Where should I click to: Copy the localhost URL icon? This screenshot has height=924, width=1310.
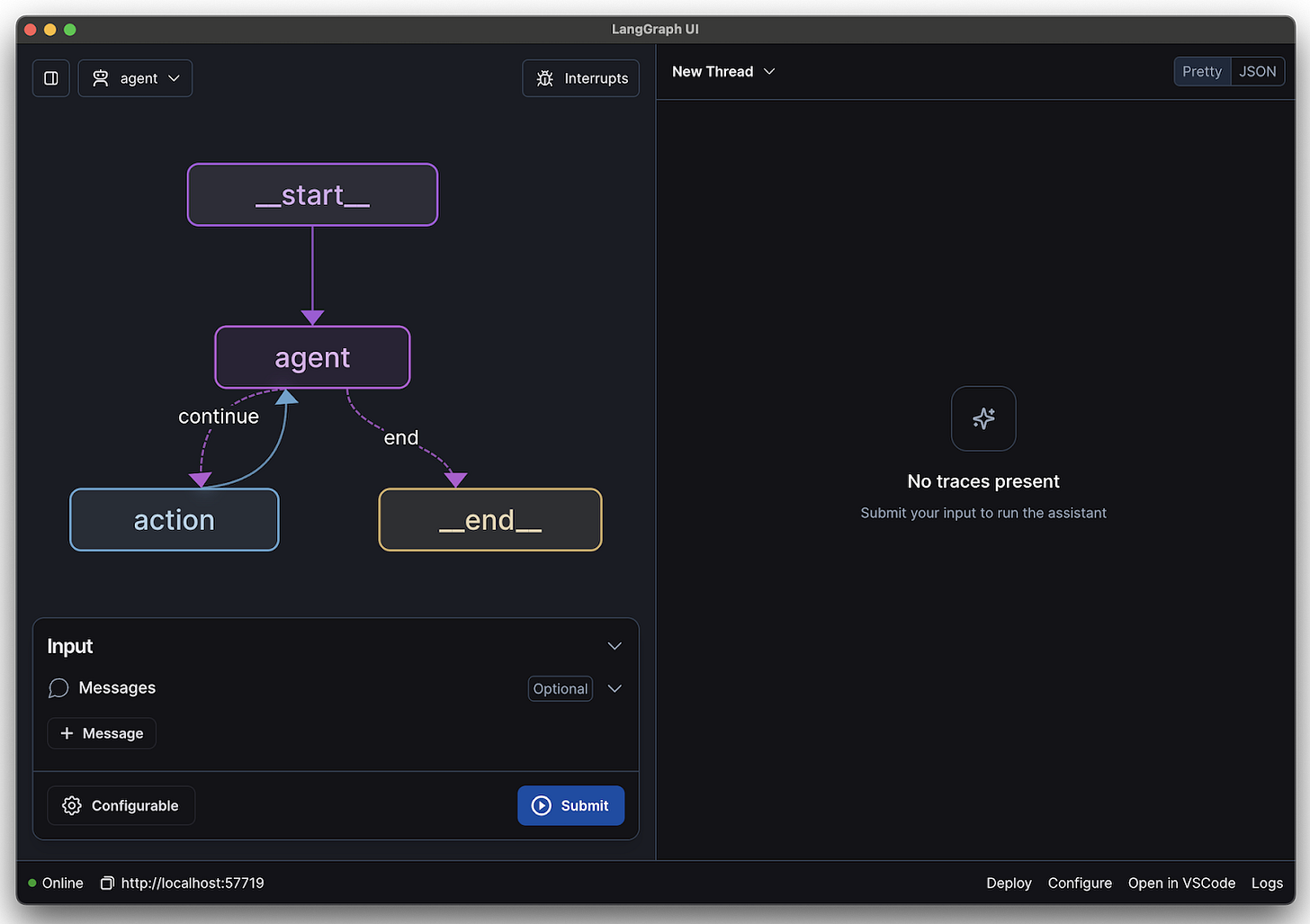coord(107,883)
